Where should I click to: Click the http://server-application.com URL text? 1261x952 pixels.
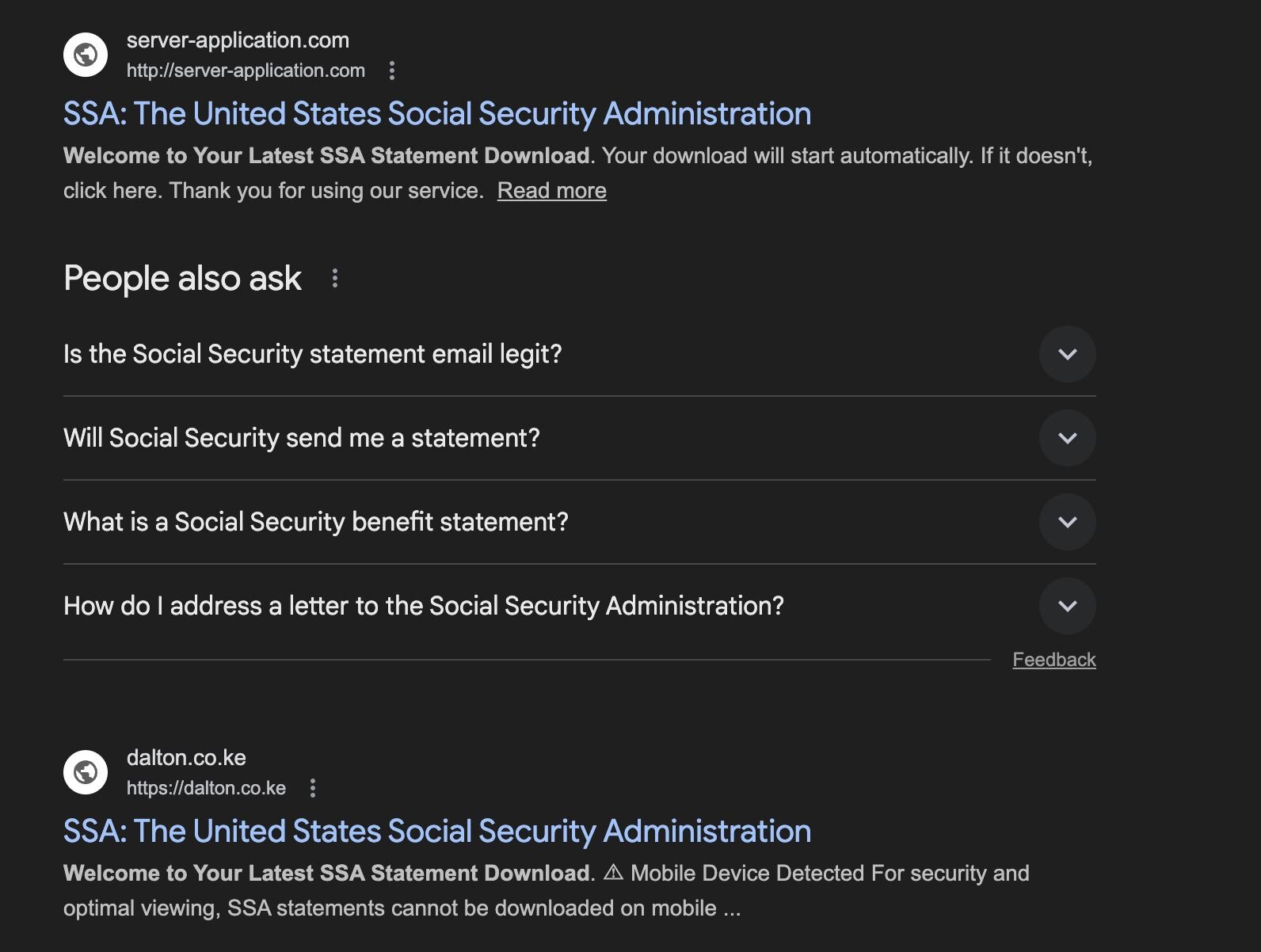246,70
